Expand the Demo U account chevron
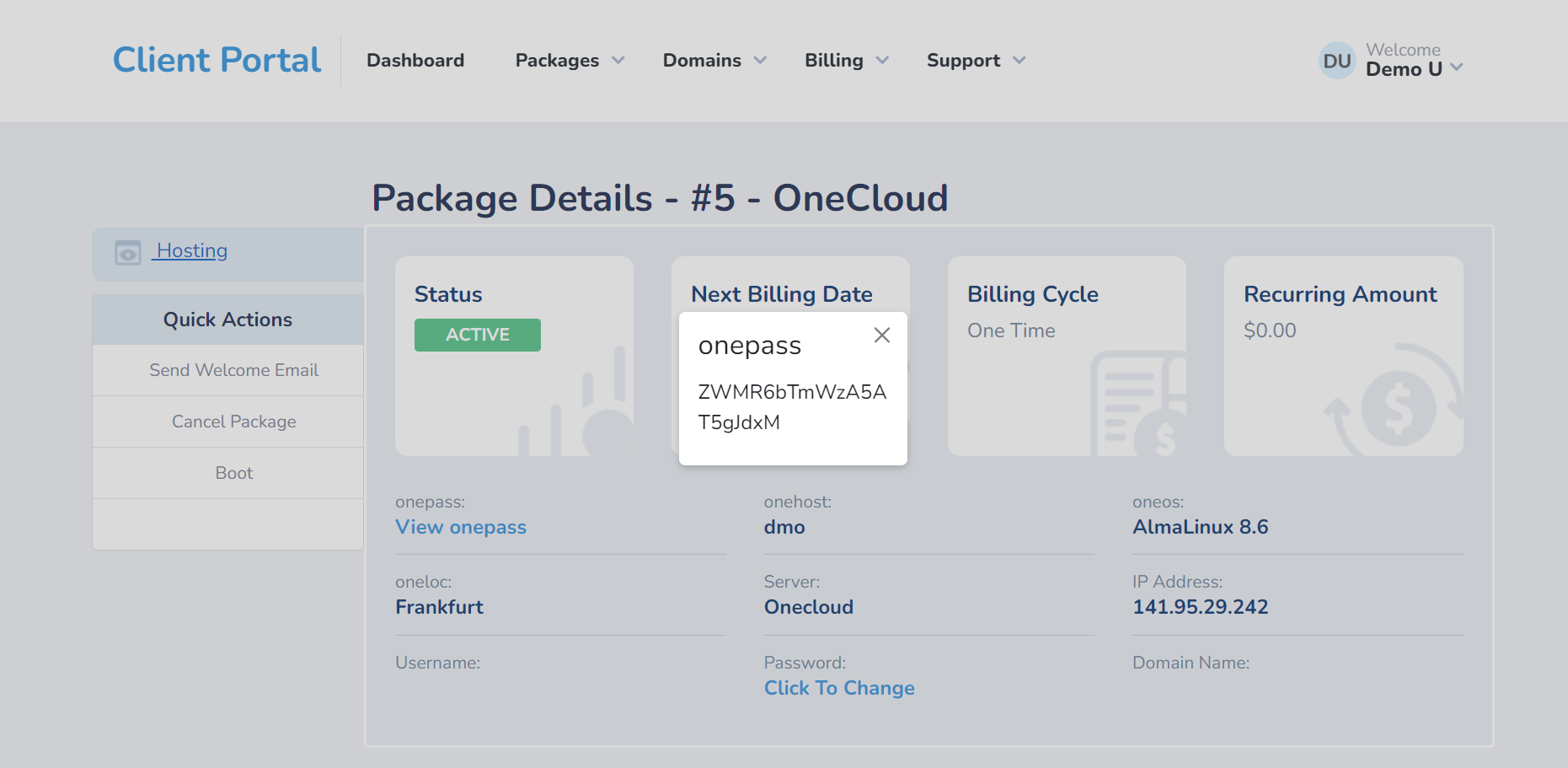Image resolution: width=1568 pixels, height=768 pixels. tap(1457, 67)
